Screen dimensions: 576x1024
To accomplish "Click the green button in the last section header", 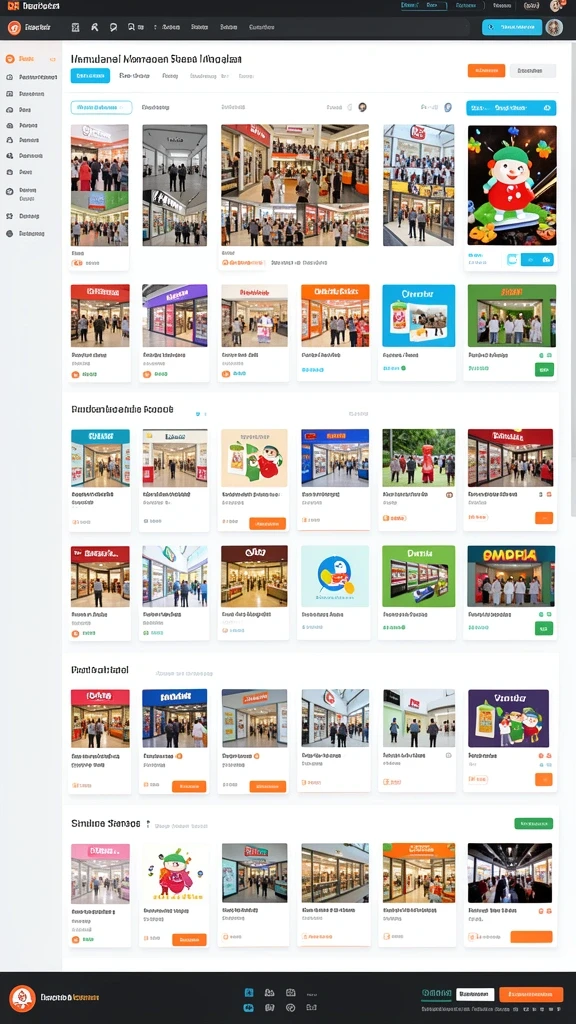I will click(534, 824).
